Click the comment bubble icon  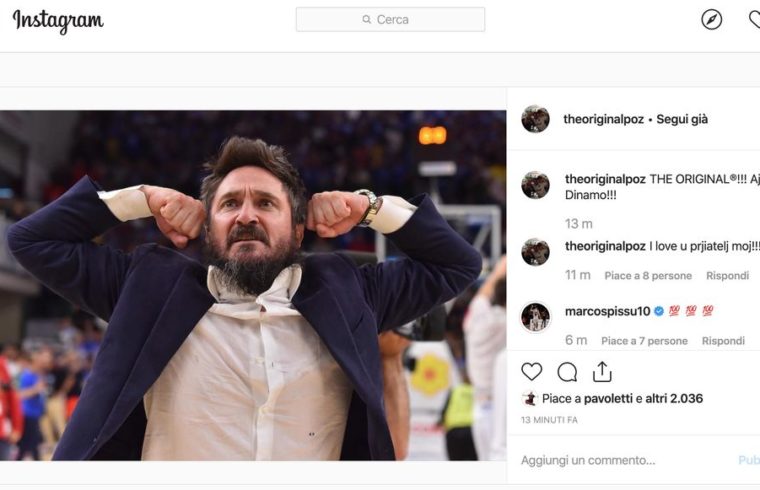[x=567, y=372]
